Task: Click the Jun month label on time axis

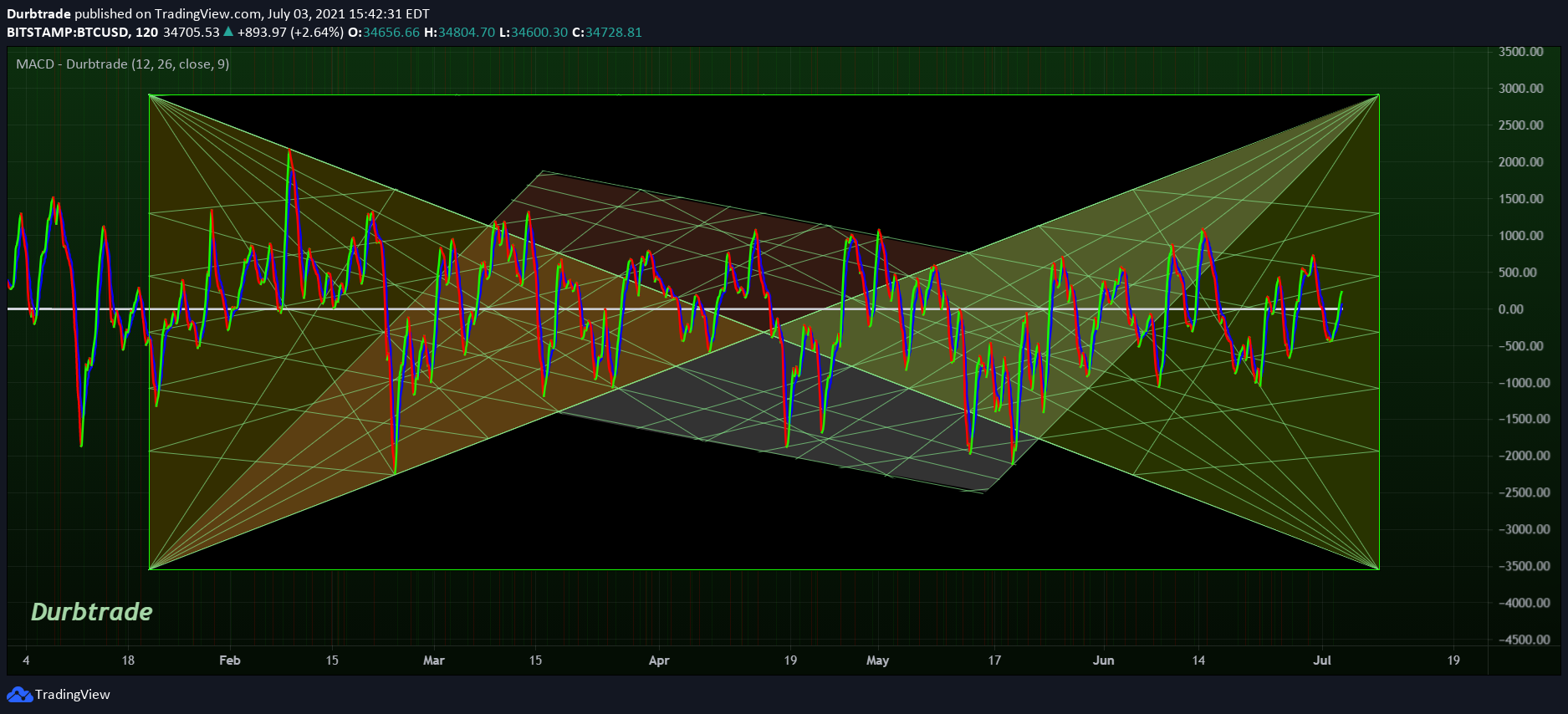Action: point(1104,660)
